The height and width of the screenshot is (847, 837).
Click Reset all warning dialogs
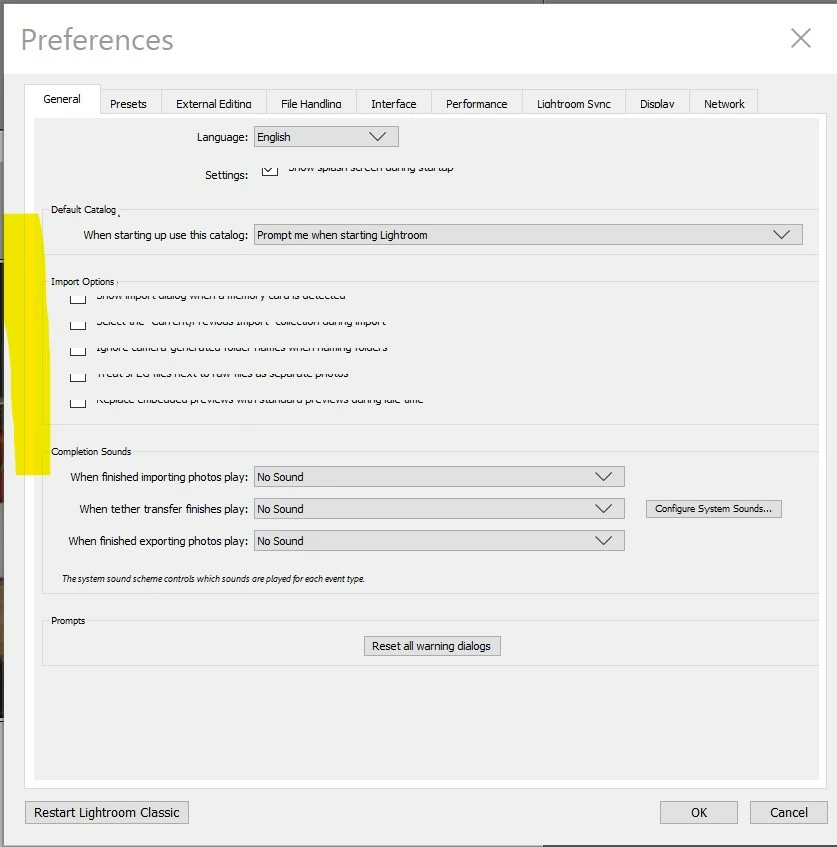(432, 646)
